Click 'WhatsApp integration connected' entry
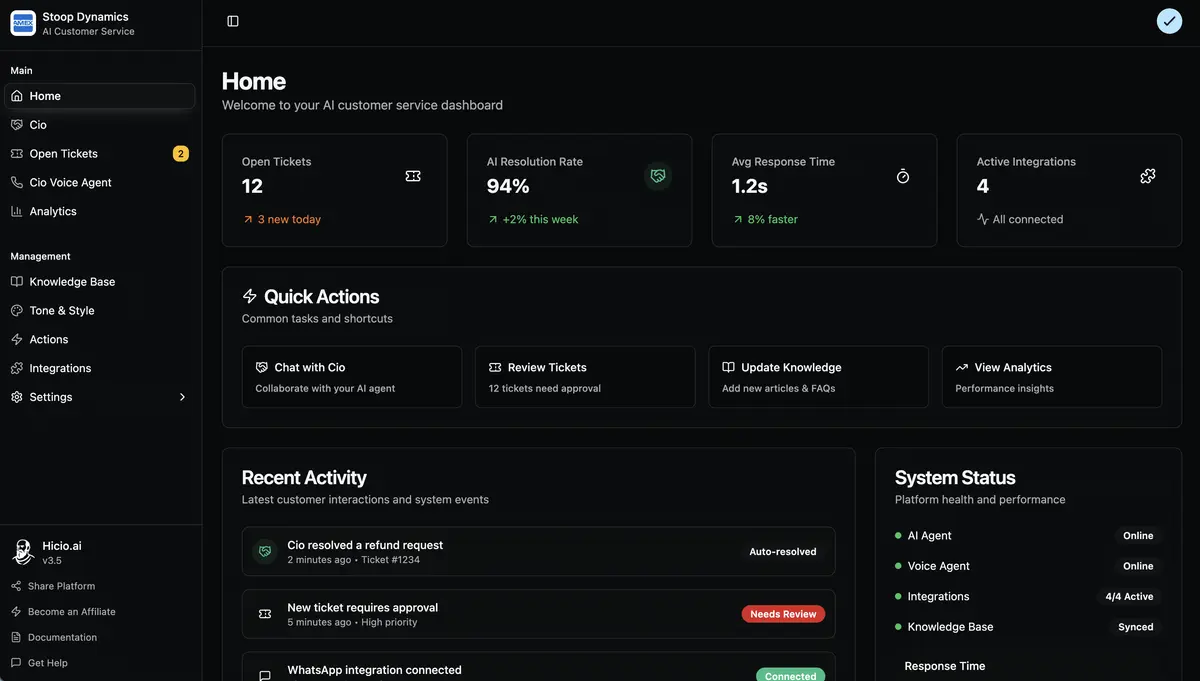The width and height of the screenshot is (1200, 681). 538,668
